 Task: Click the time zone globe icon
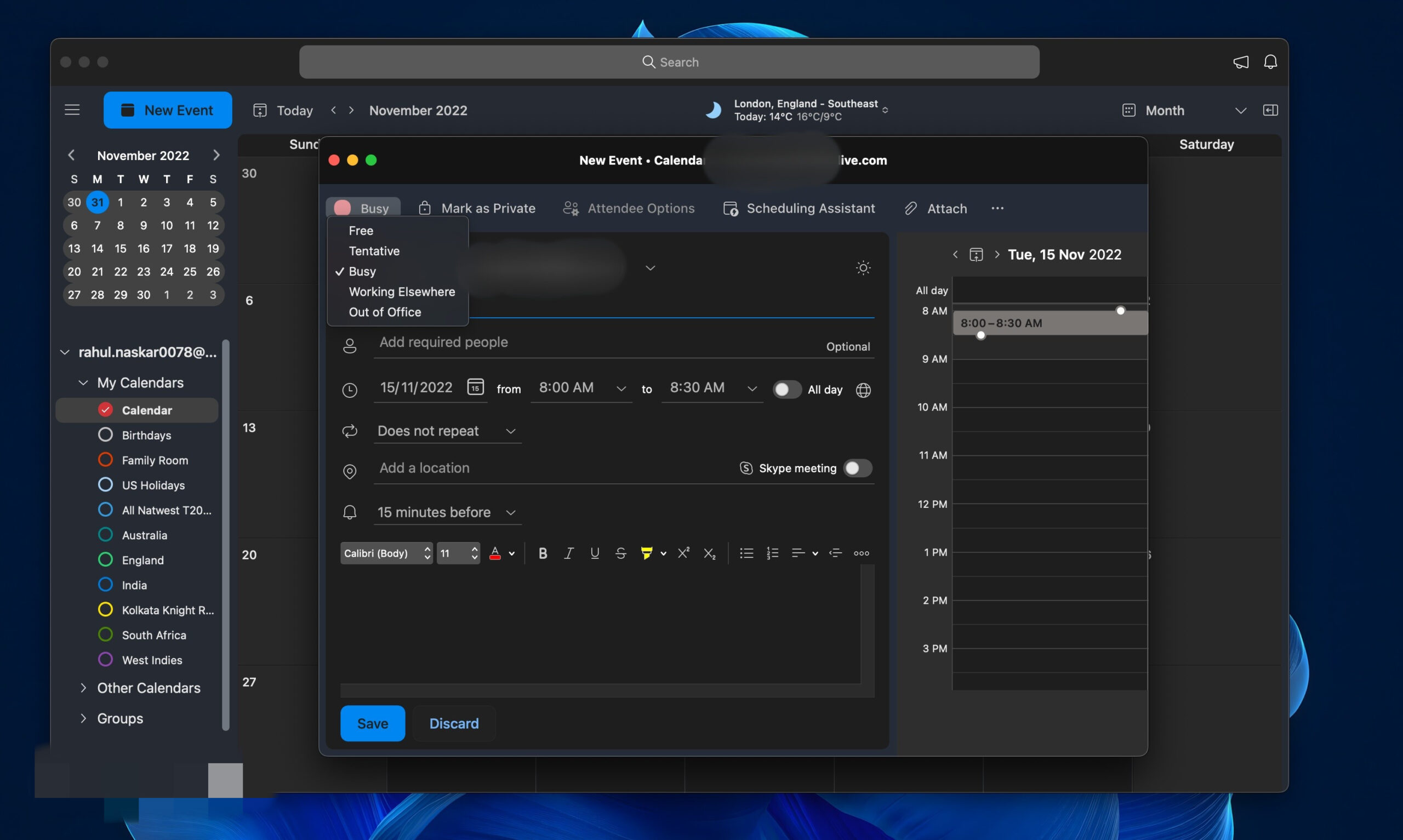tap(863, 390)
